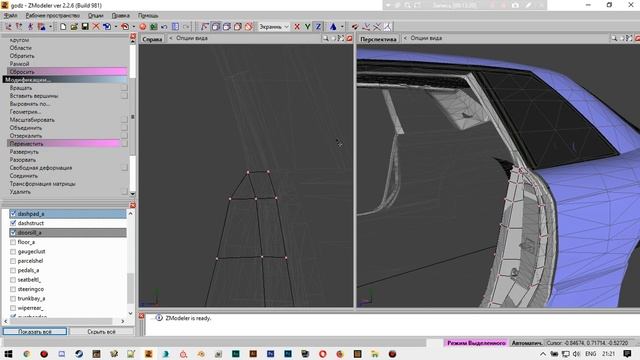The height and width of the screenshot is (360, 640).
Task: Select the Сбросить command
Action: [x=67, y=71]
